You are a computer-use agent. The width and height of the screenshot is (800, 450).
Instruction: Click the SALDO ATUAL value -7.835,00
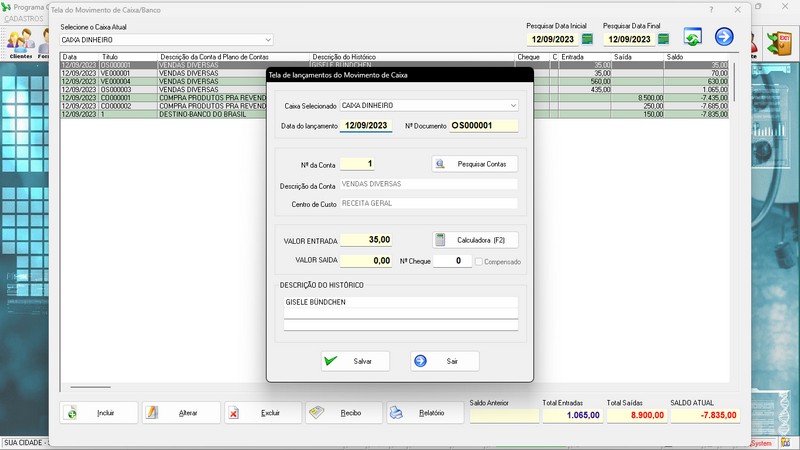pyautogui.click(x=705, y=415)
